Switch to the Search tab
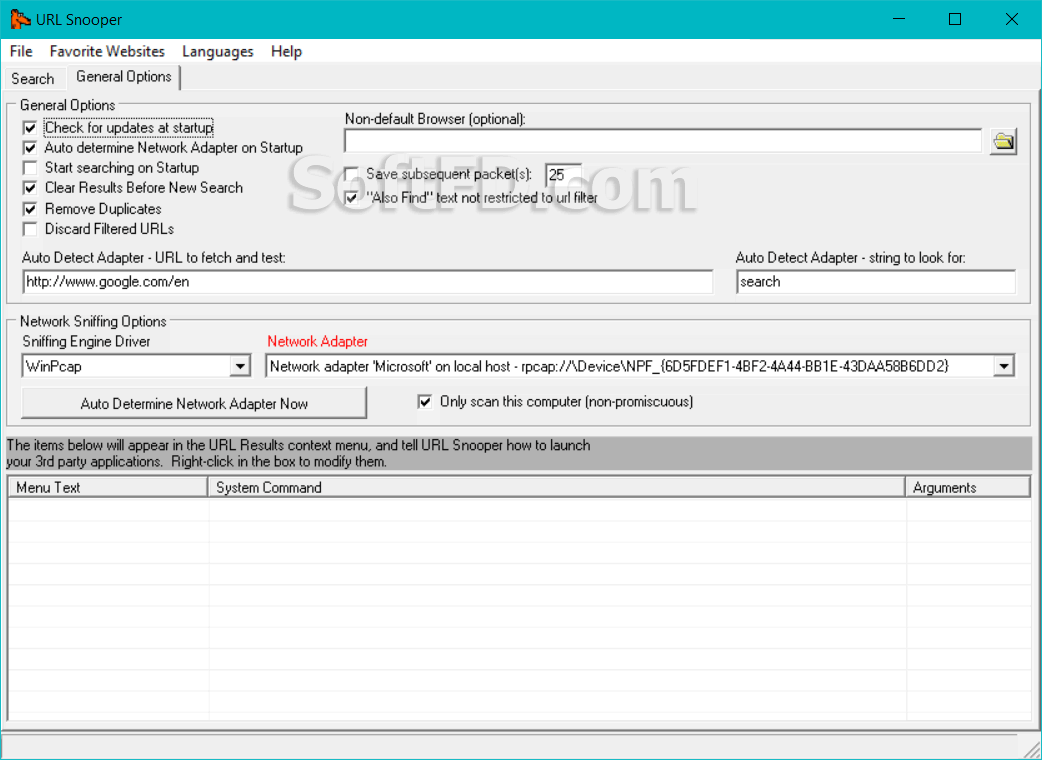The height and width of the screenshot is (760, 1042). (33, 78)
